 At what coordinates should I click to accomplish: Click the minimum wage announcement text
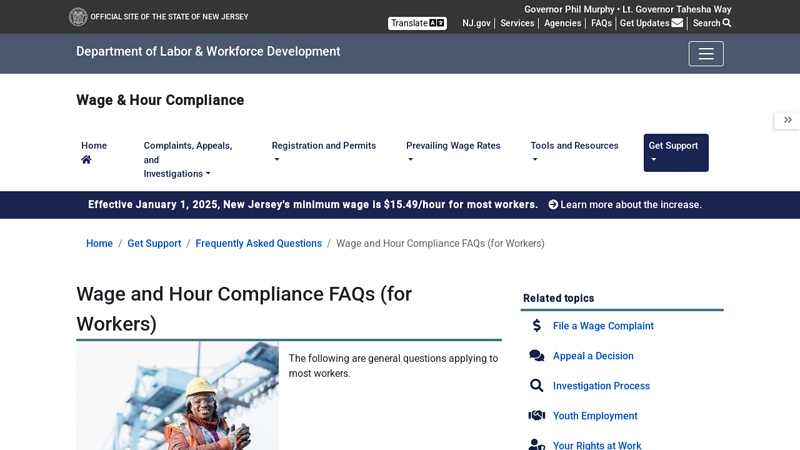click(x=313, y=205)
